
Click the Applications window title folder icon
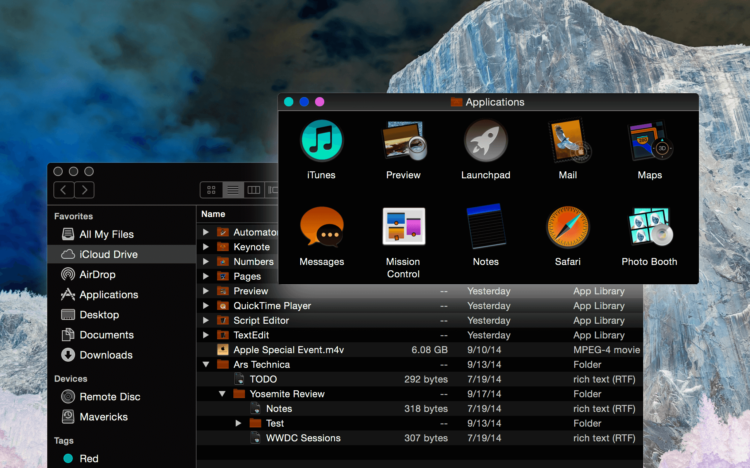[x=456, y=102]
